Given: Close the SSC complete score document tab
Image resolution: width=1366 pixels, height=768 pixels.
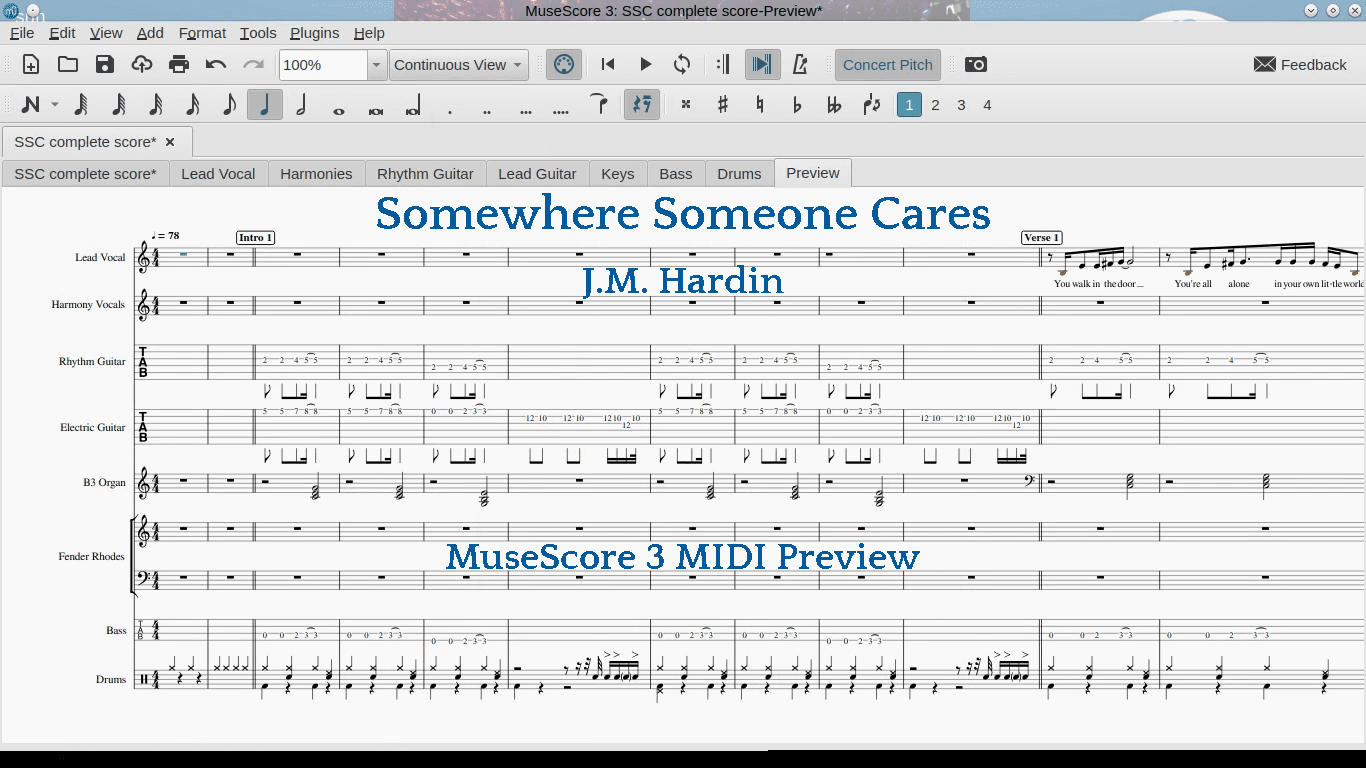Looking at the screenshot, I should pos(170,142).
